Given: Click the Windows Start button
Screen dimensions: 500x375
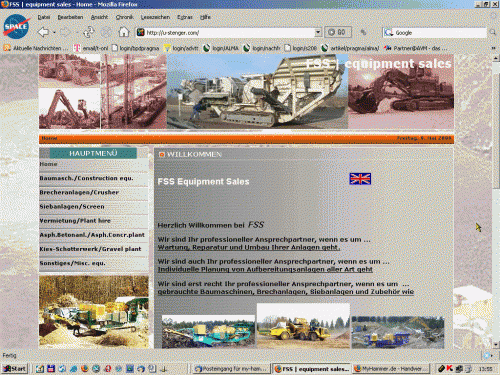Looking at the screenshot, I should click(x=14, y=369).
